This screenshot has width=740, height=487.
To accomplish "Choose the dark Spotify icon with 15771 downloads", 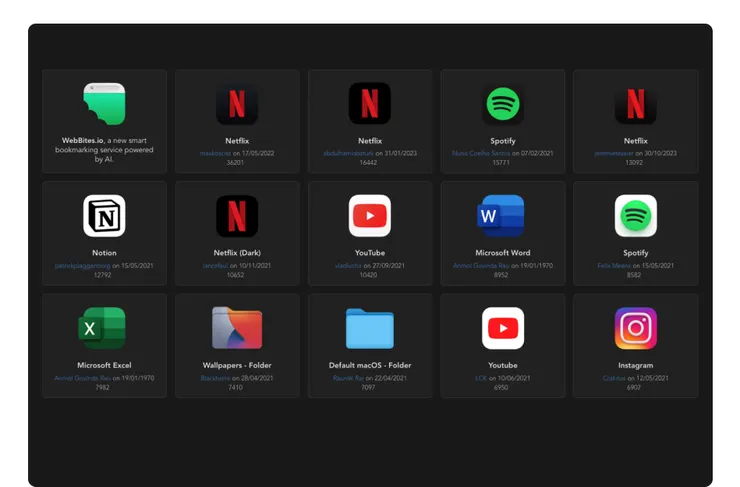I will tap(503, 104).
